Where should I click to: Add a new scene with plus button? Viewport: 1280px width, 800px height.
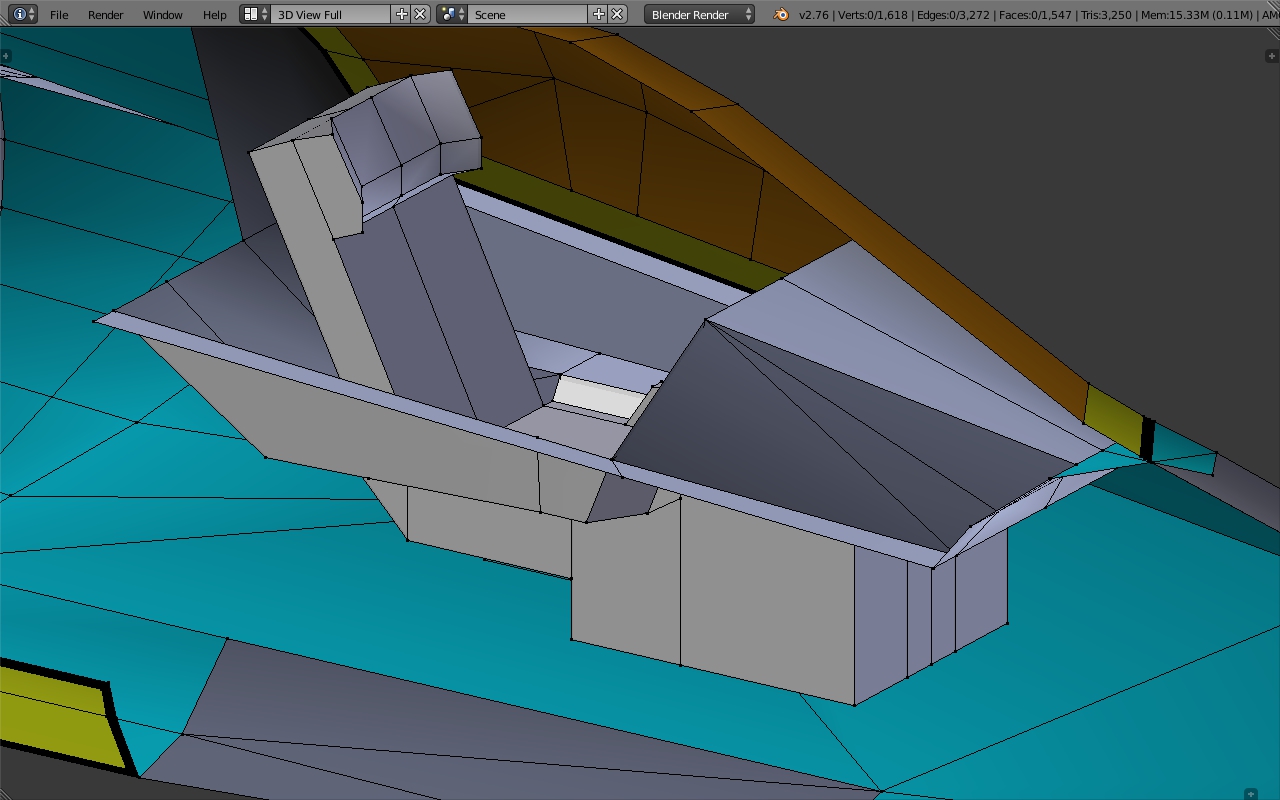599,14
